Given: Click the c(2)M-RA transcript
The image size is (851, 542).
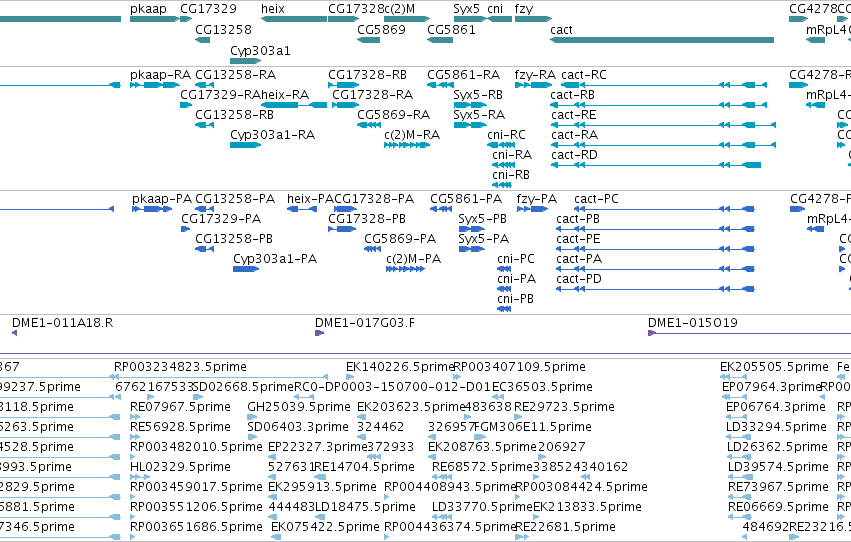Looking at the screenshot, I should coord(407,145).
